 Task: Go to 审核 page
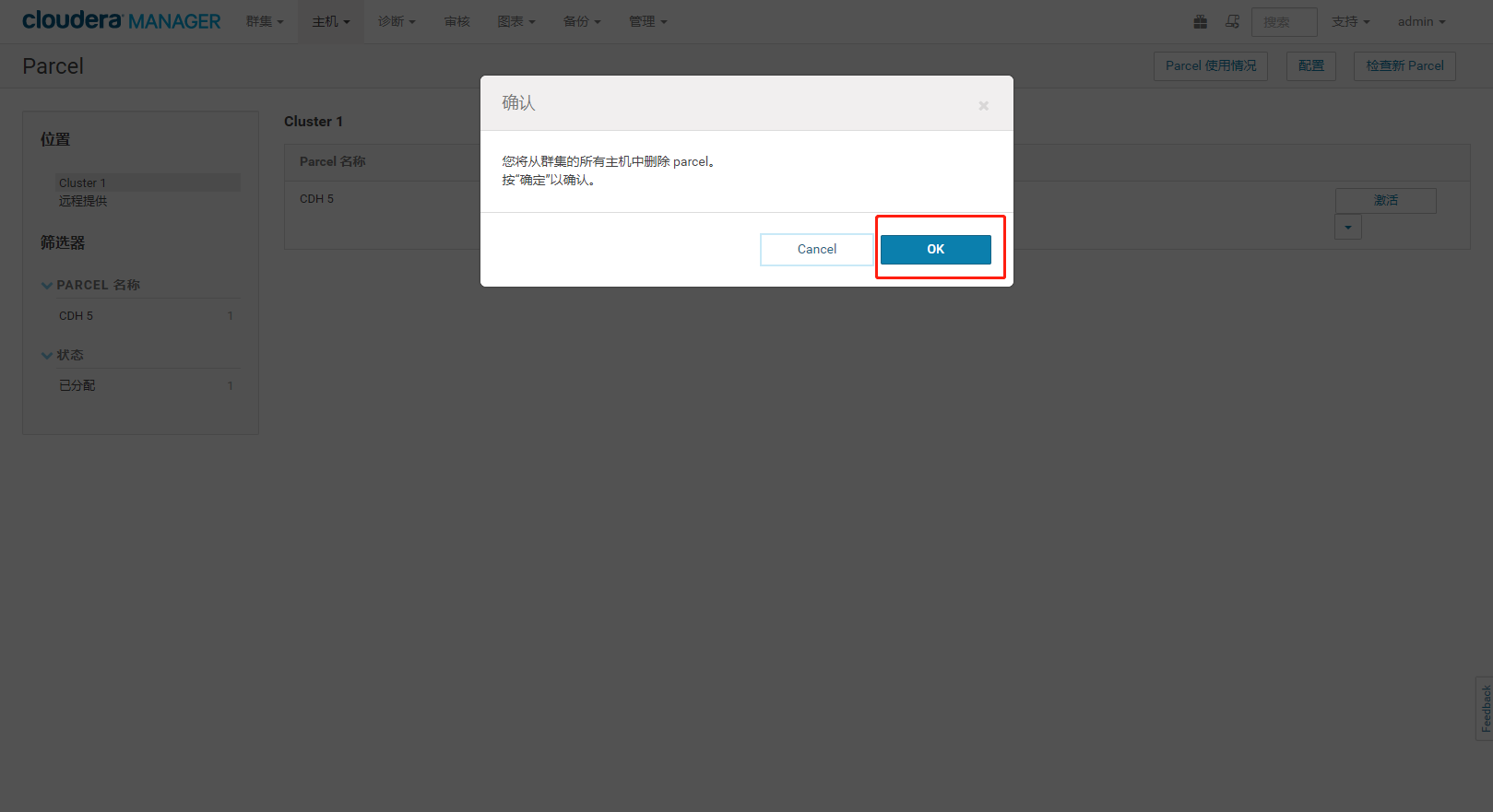coord(456,21)
